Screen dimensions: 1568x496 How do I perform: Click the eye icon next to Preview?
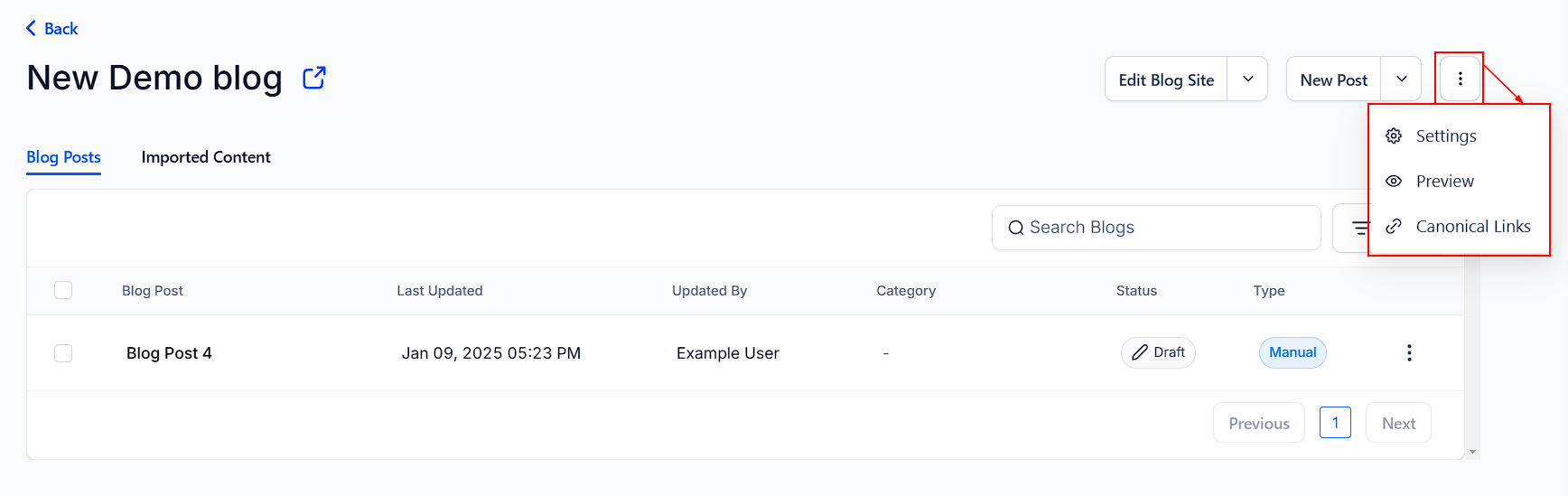(1394, 181)
